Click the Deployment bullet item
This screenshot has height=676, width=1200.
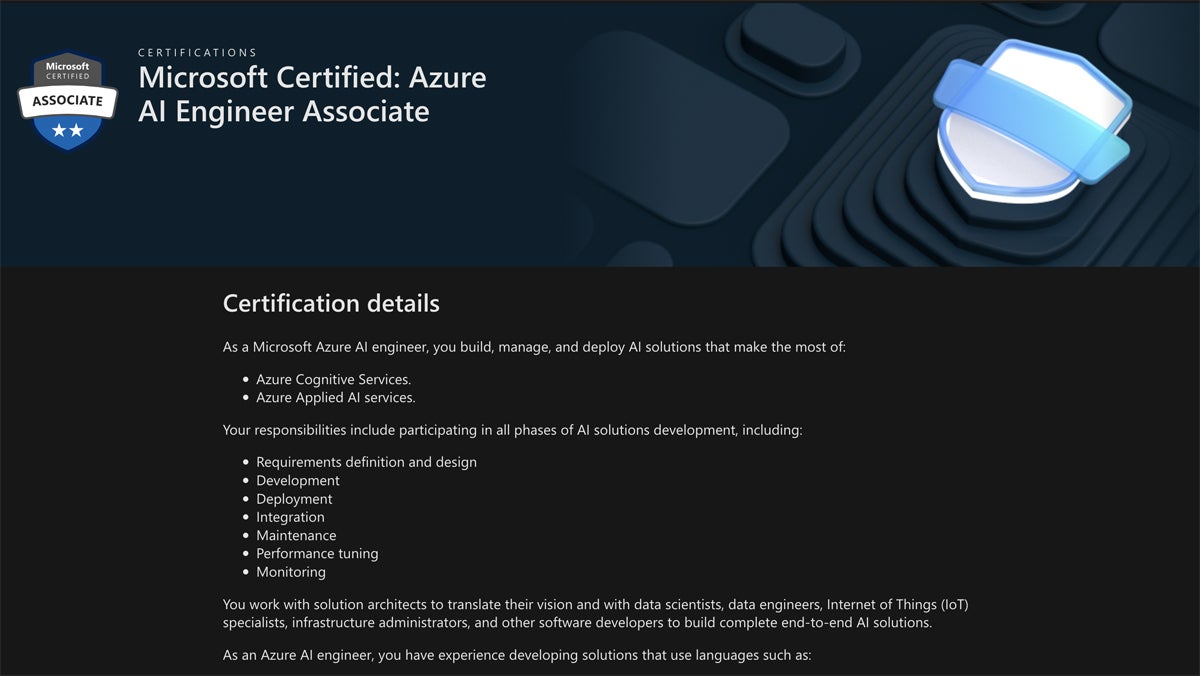[x=294, y=499]
